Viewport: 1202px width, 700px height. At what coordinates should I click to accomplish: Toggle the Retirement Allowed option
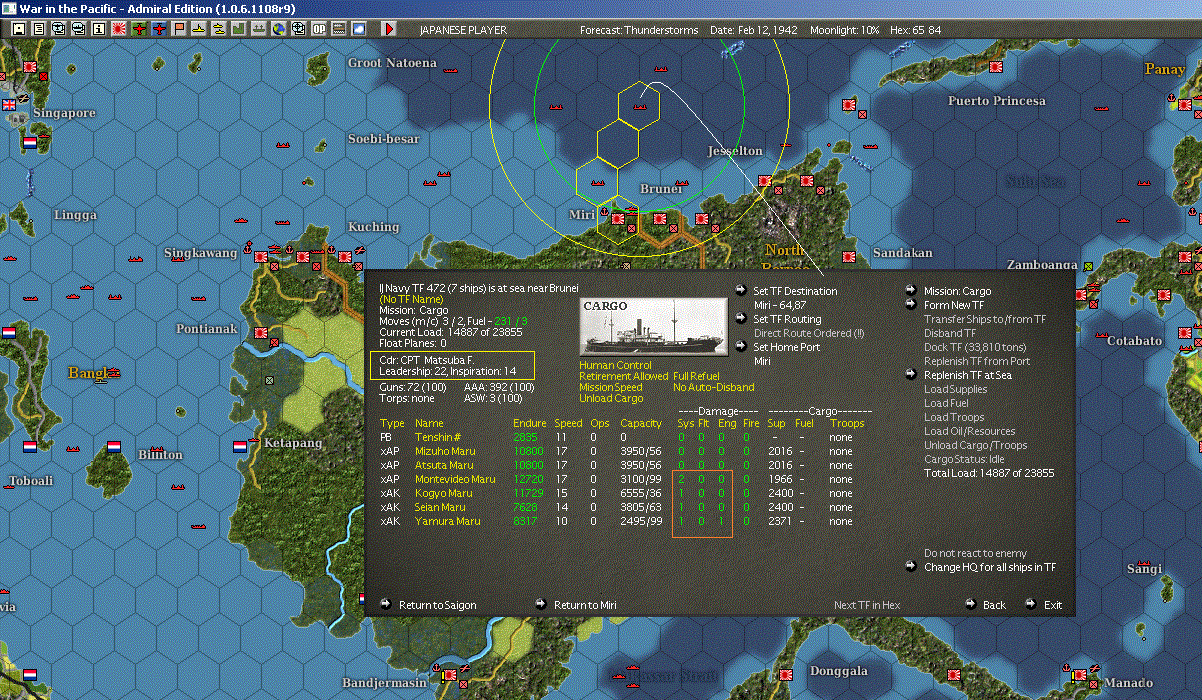point(623,376)
